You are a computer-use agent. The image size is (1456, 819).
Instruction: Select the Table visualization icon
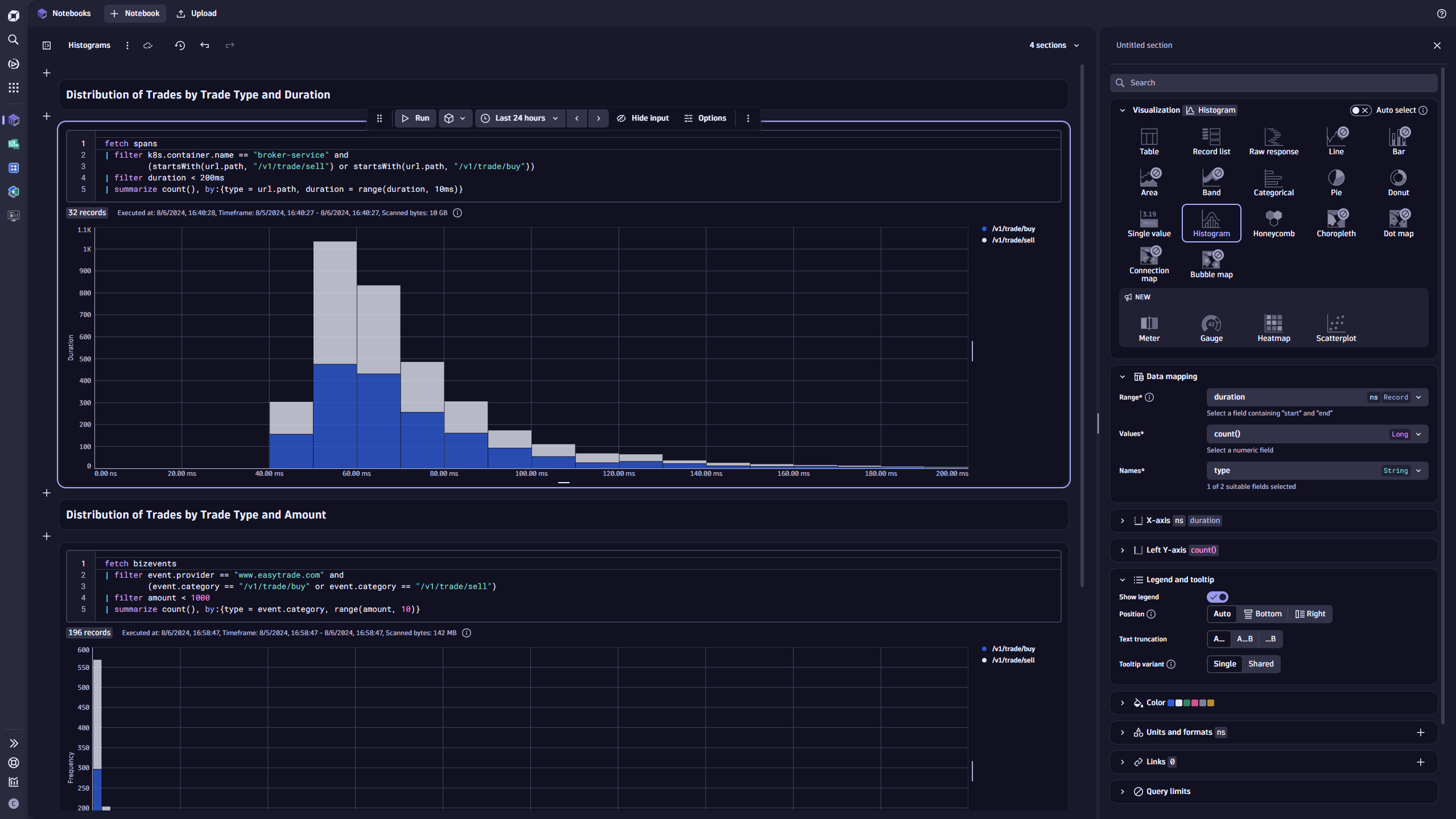point(1149,141)
